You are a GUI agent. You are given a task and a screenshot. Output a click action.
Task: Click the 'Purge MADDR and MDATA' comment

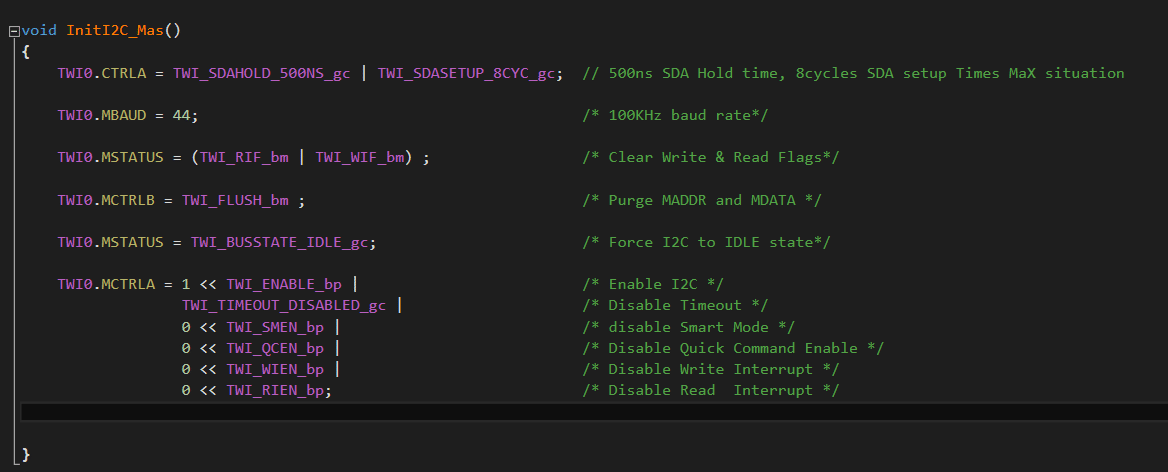click(x=702, y=200)
